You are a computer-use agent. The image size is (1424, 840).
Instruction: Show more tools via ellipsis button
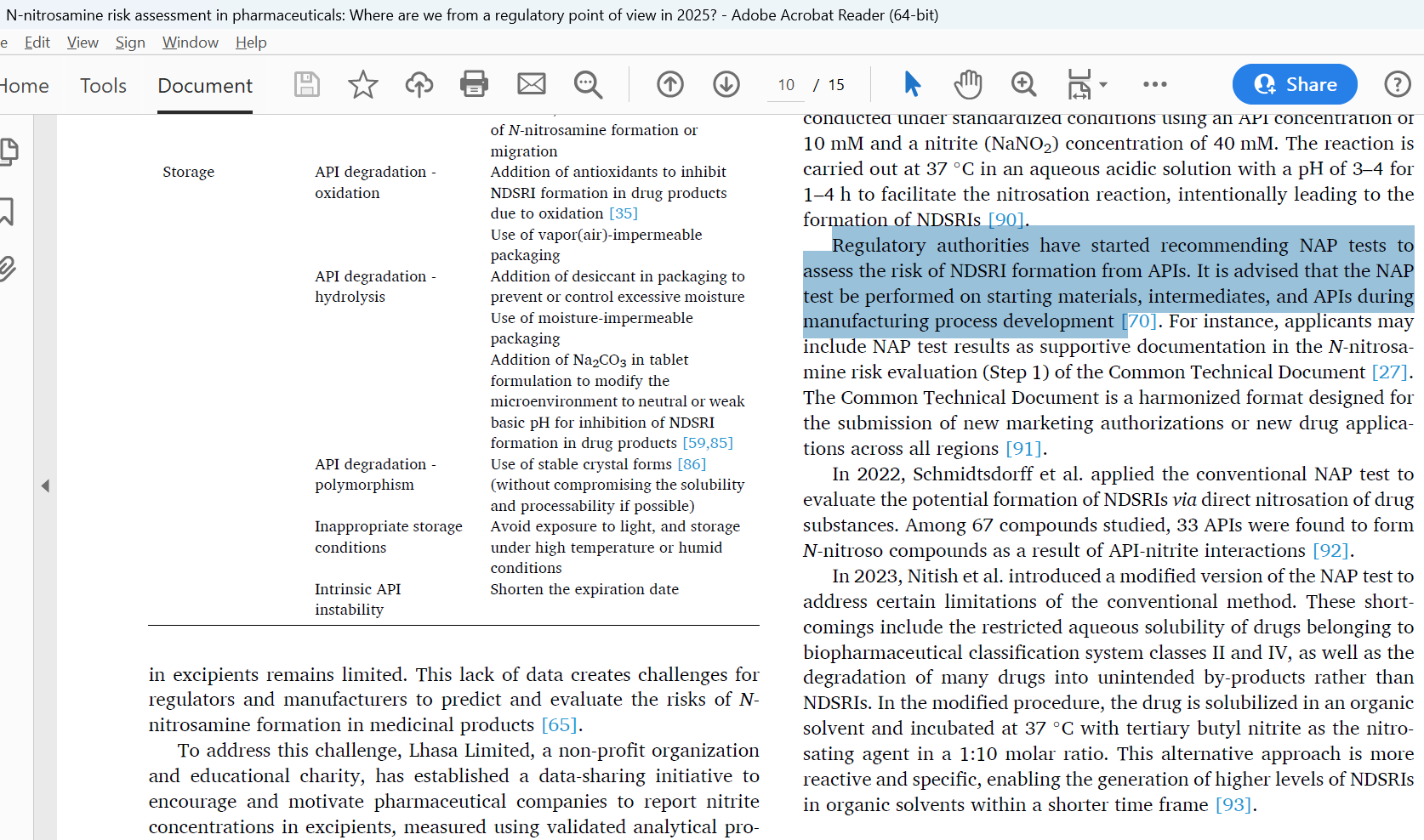[1154, 84]
